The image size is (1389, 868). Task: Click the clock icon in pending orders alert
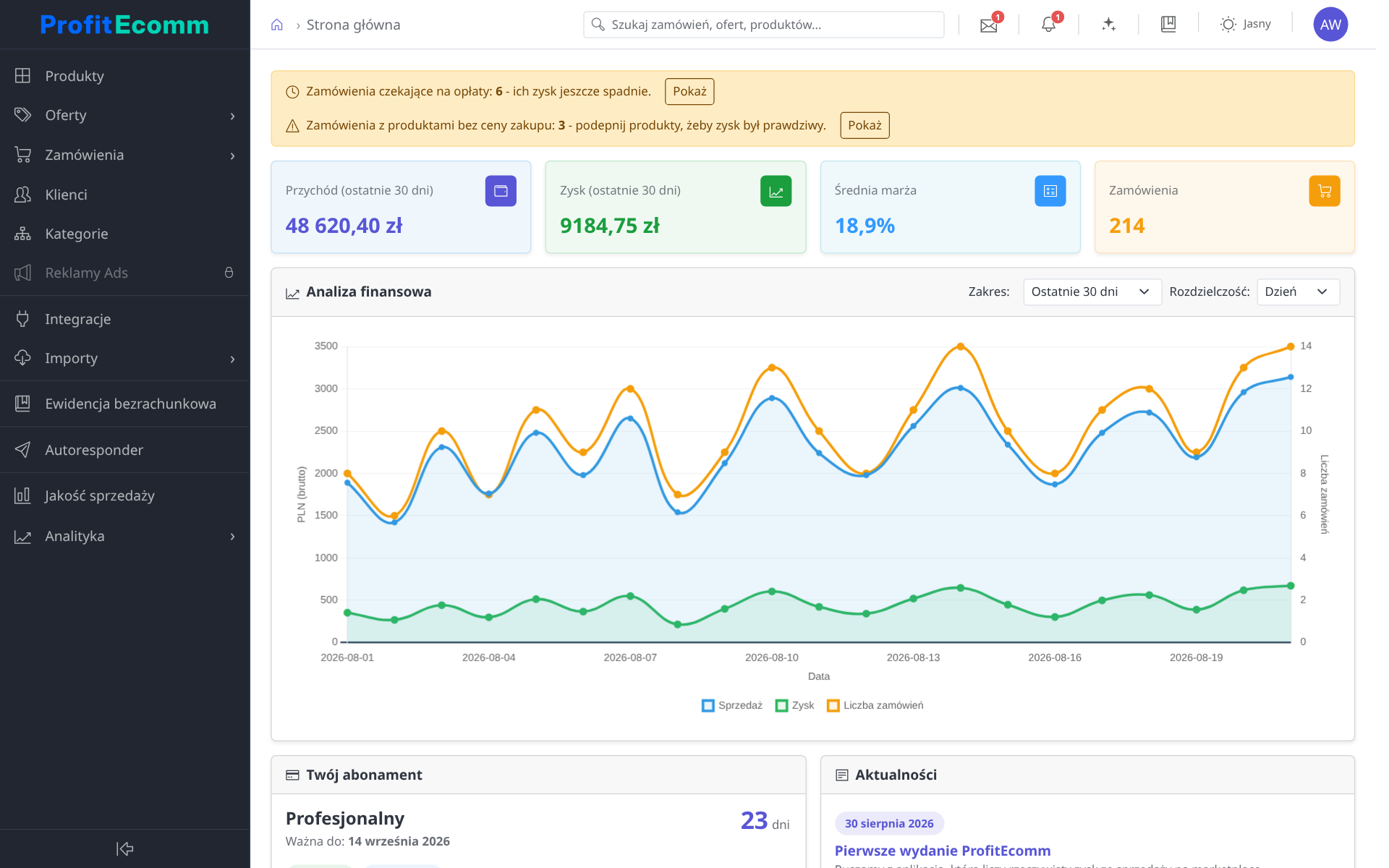tap(292, 92)
